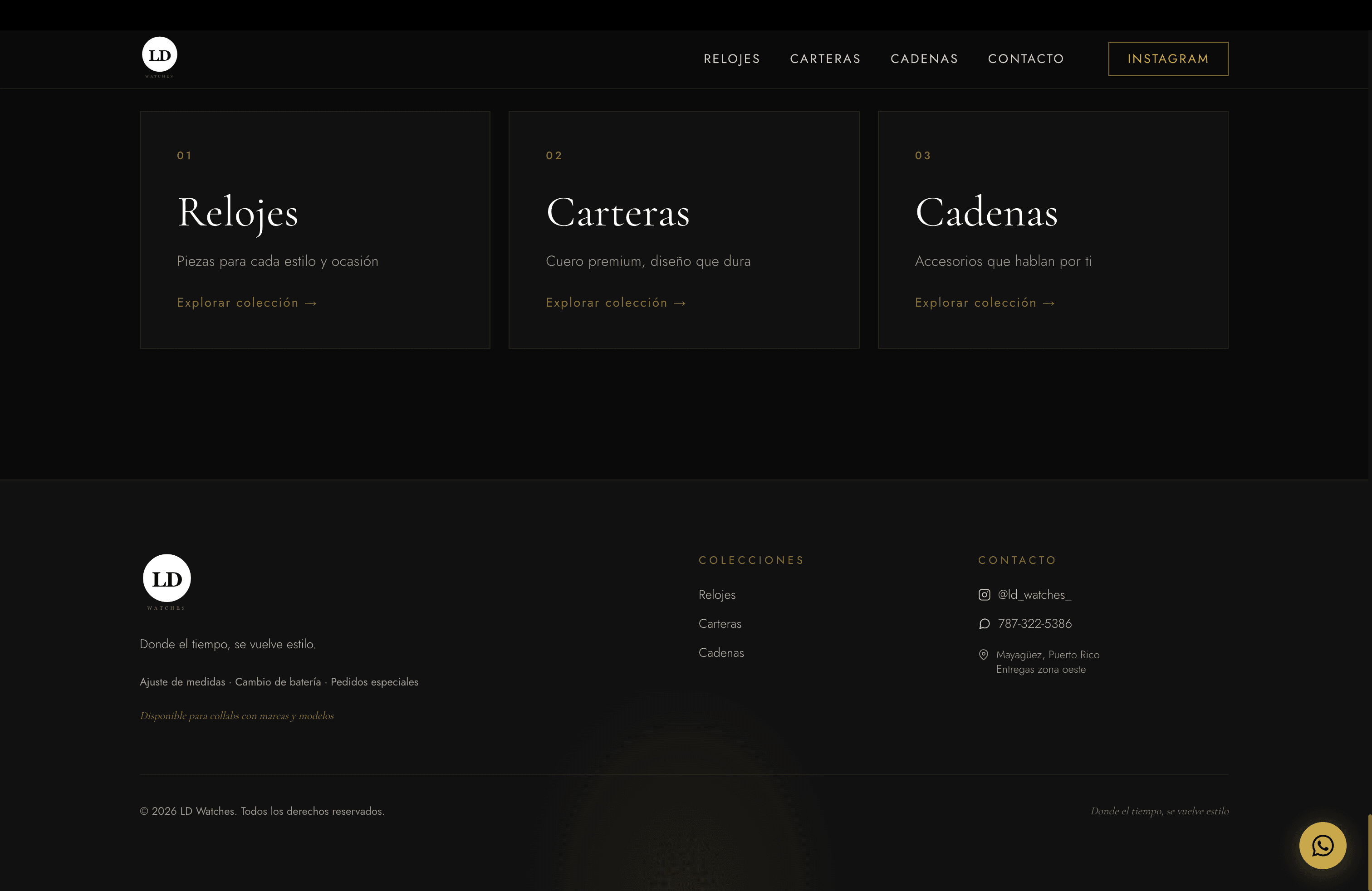Open the Relojes card heading
The image size is (1372, 891).
coord(237,213)
